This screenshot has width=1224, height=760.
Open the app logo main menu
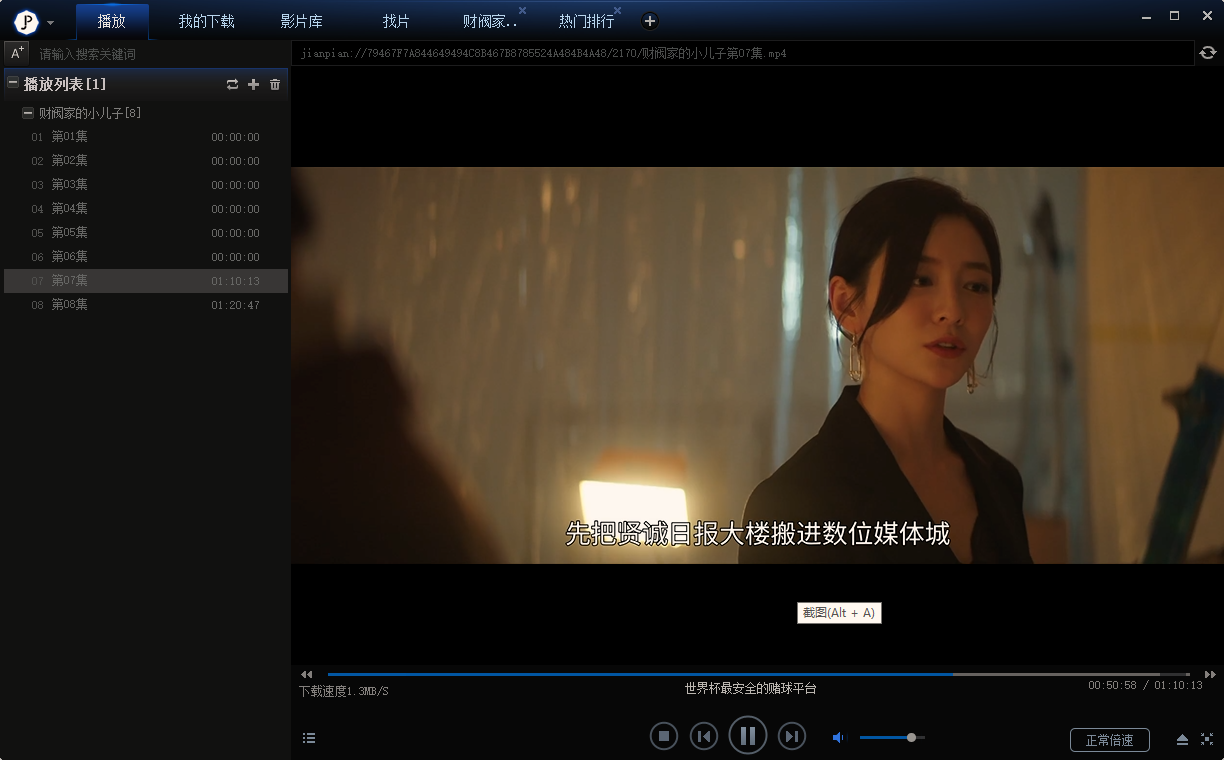[26, 22]
